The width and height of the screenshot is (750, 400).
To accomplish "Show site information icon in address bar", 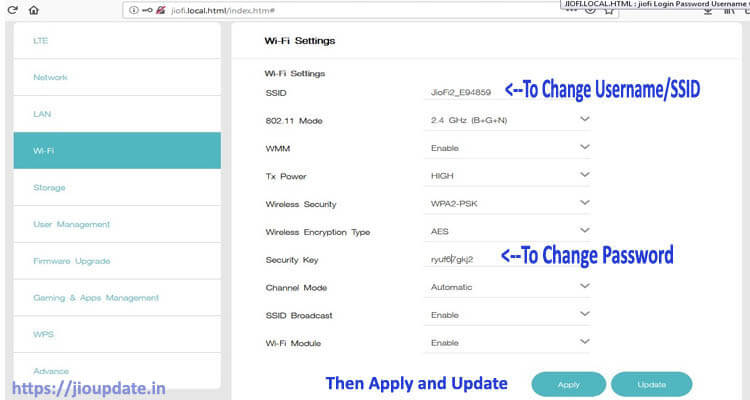I will [134, 10].
